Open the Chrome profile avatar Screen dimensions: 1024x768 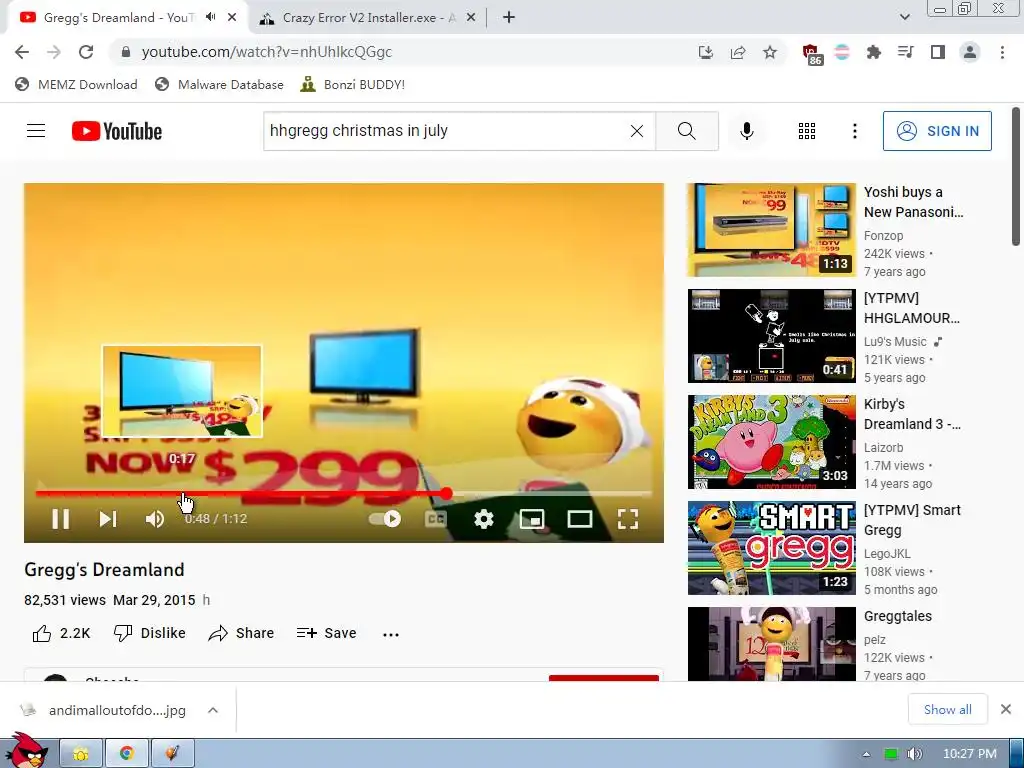pos(970,52)
